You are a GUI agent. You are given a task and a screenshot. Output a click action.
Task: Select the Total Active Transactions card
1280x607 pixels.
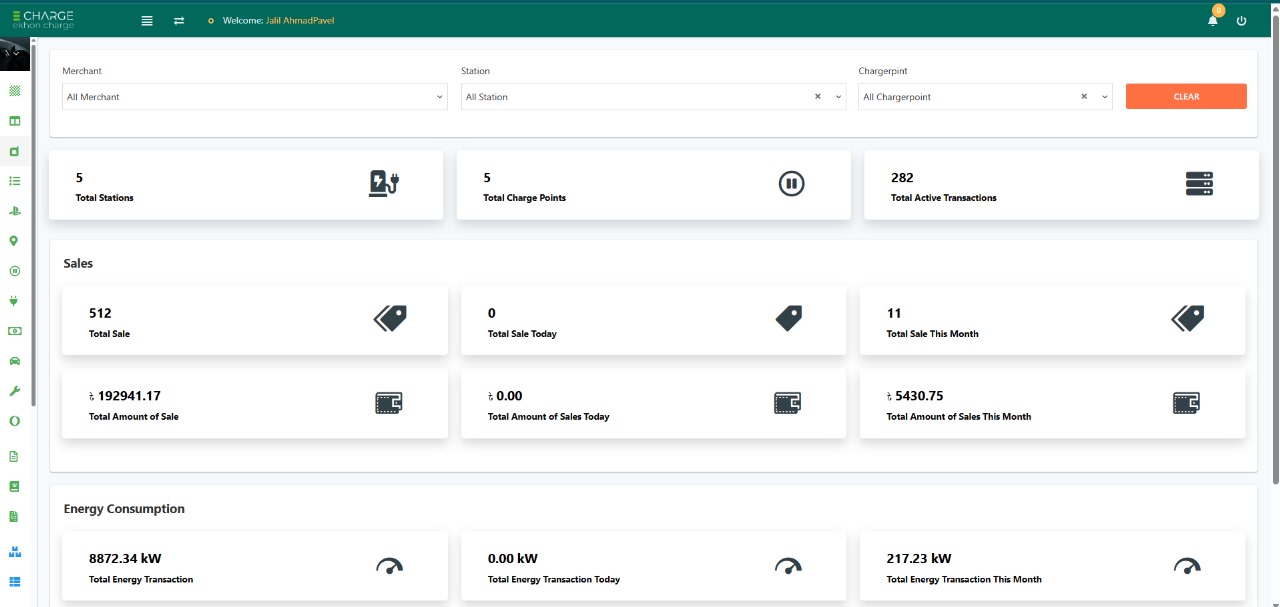1060,185
